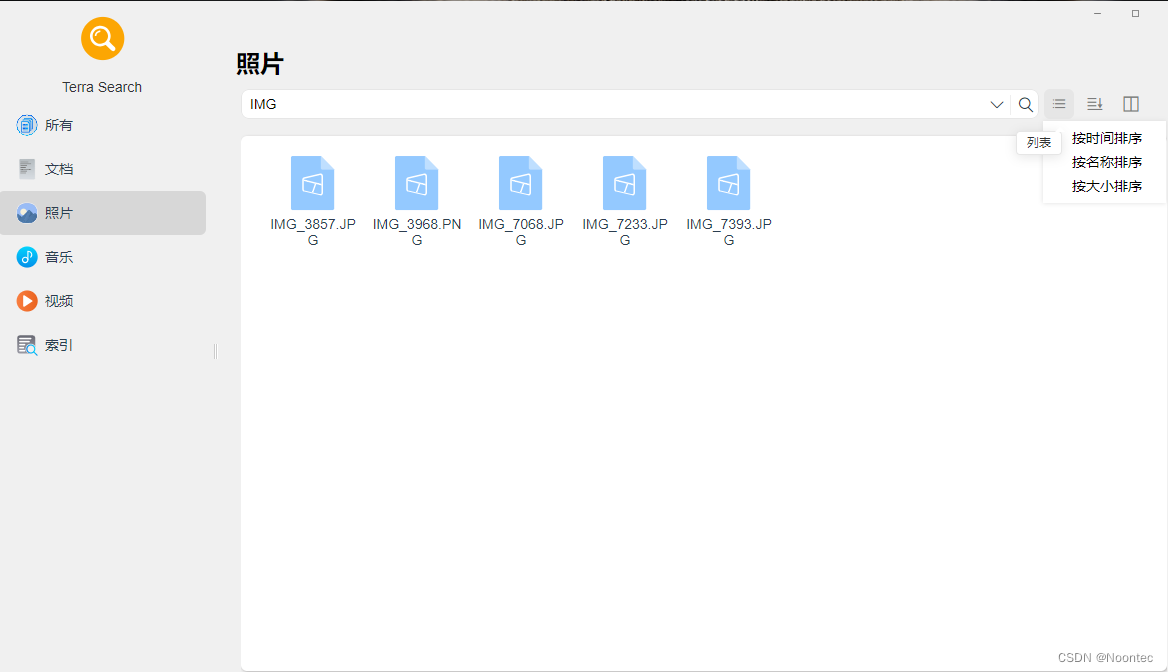This screenshot has height=672, width=1168.
Task: Minimize the Terra Search window
Action: tap(1097, 13)
